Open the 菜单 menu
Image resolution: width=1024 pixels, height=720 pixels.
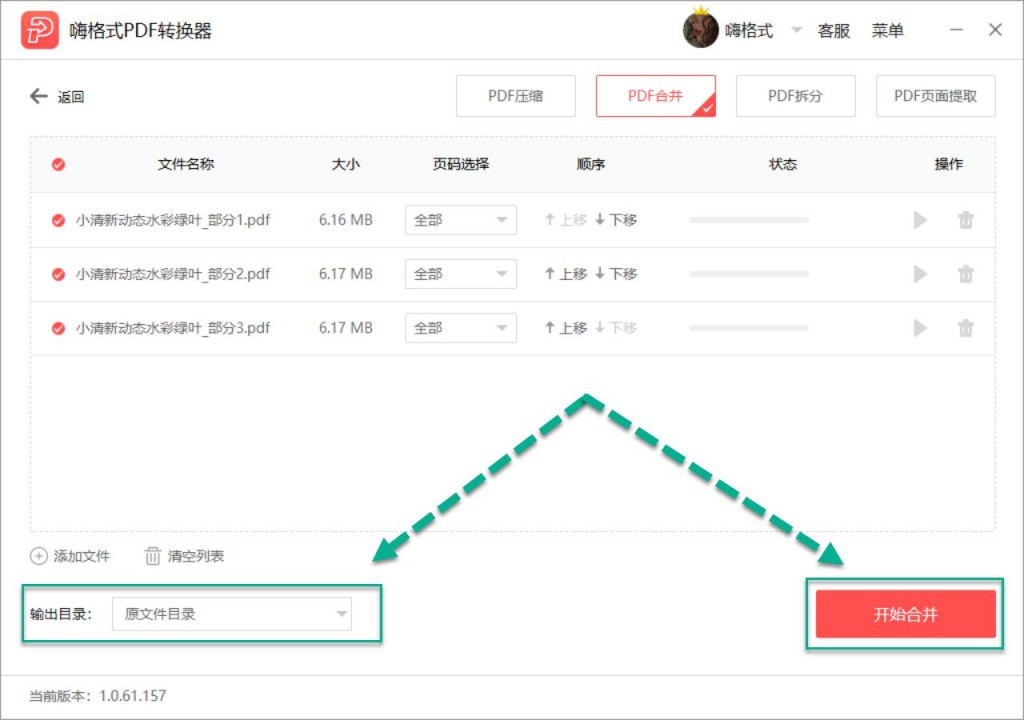[888, 31]
